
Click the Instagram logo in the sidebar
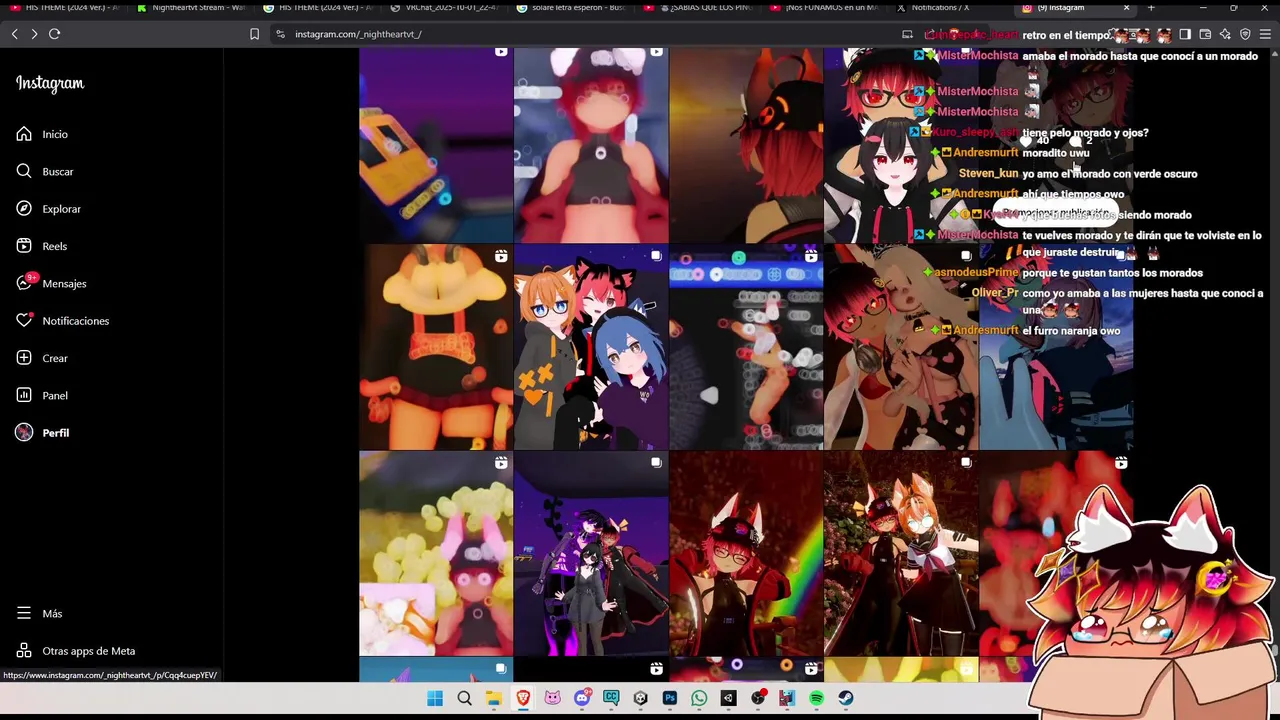[x=50, y=84]
